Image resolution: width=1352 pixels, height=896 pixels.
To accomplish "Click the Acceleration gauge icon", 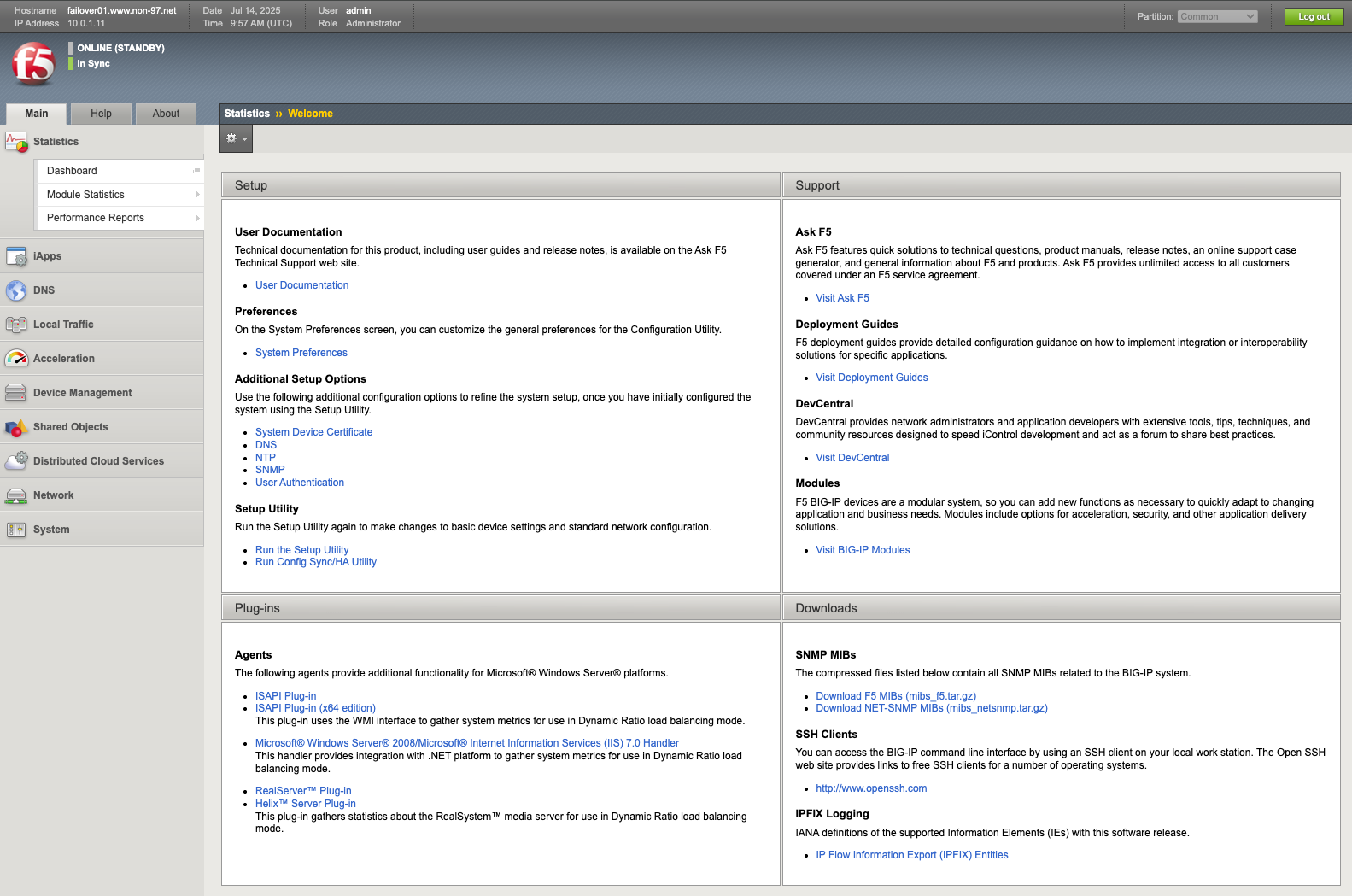I will pyautogui.click(x=16, y=359).
